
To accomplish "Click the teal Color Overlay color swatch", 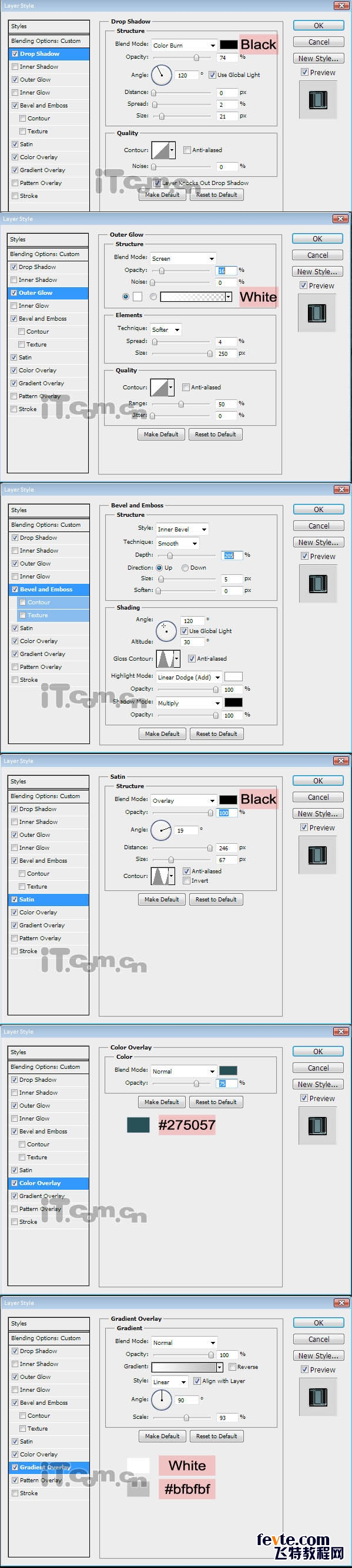I will coord(228,1071).
